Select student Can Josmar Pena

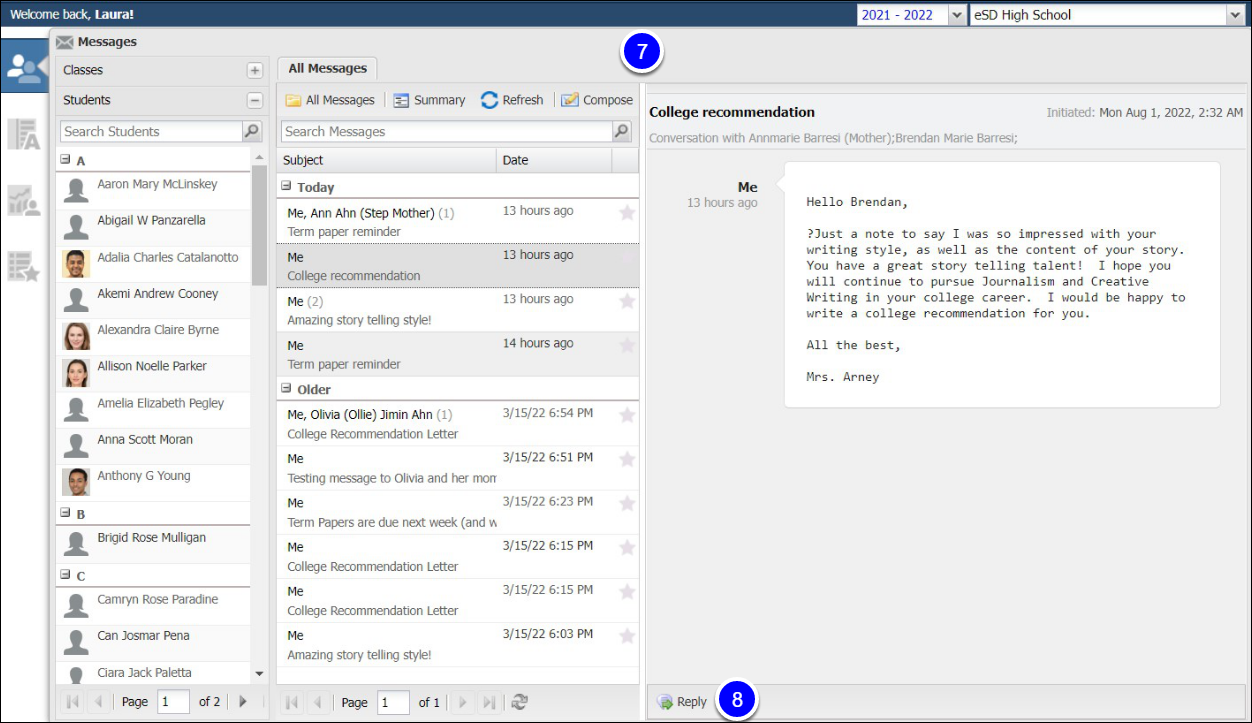[x=153, y=642]
